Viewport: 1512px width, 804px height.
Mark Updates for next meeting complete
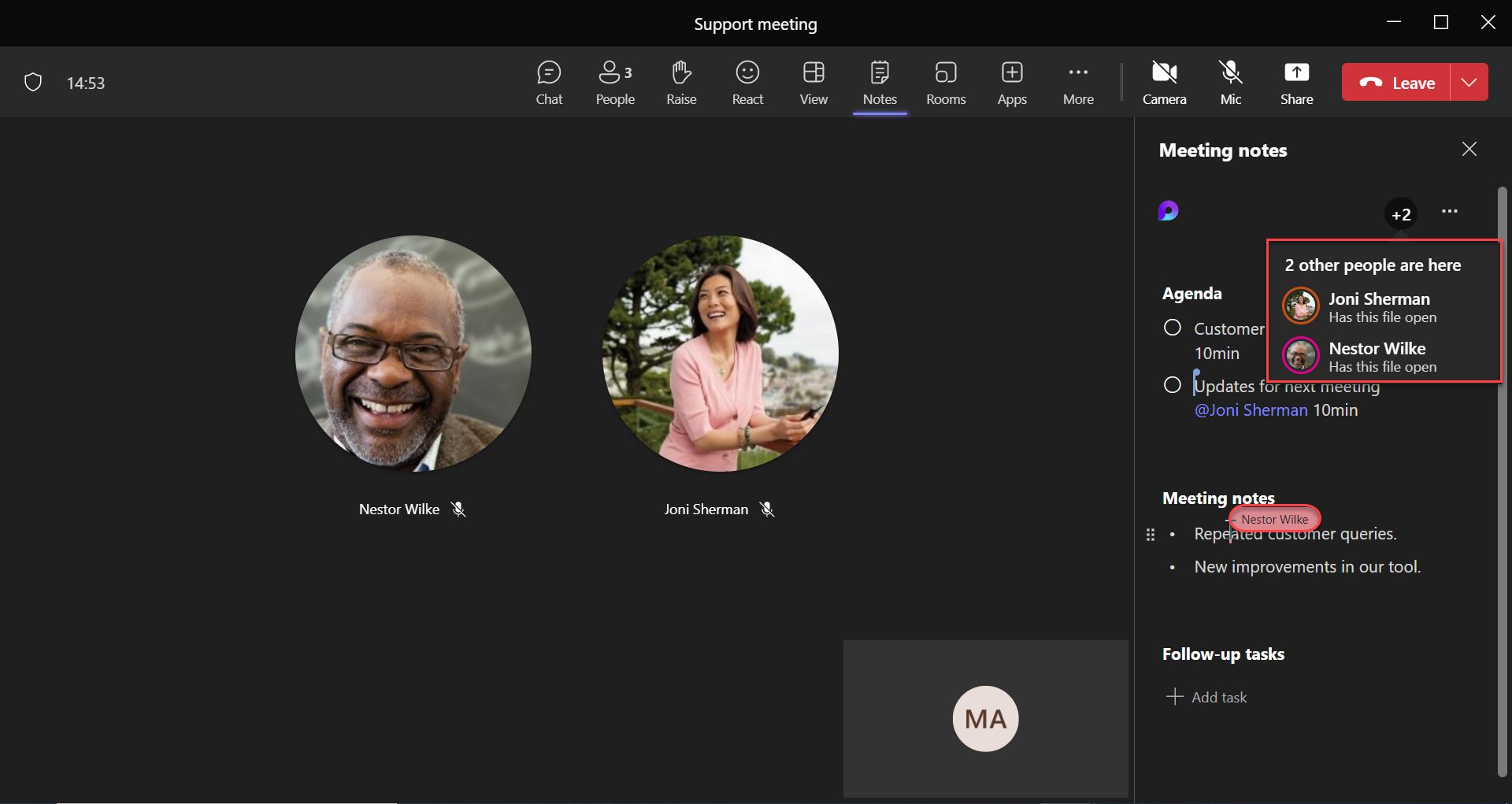tap(1173, 385)
